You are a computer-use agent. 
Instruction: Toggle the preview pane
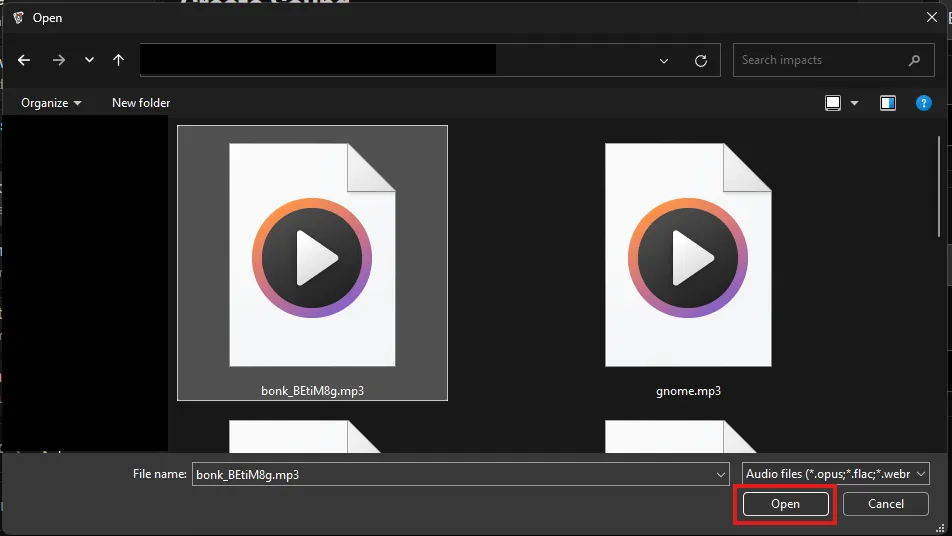coord(887,103)
